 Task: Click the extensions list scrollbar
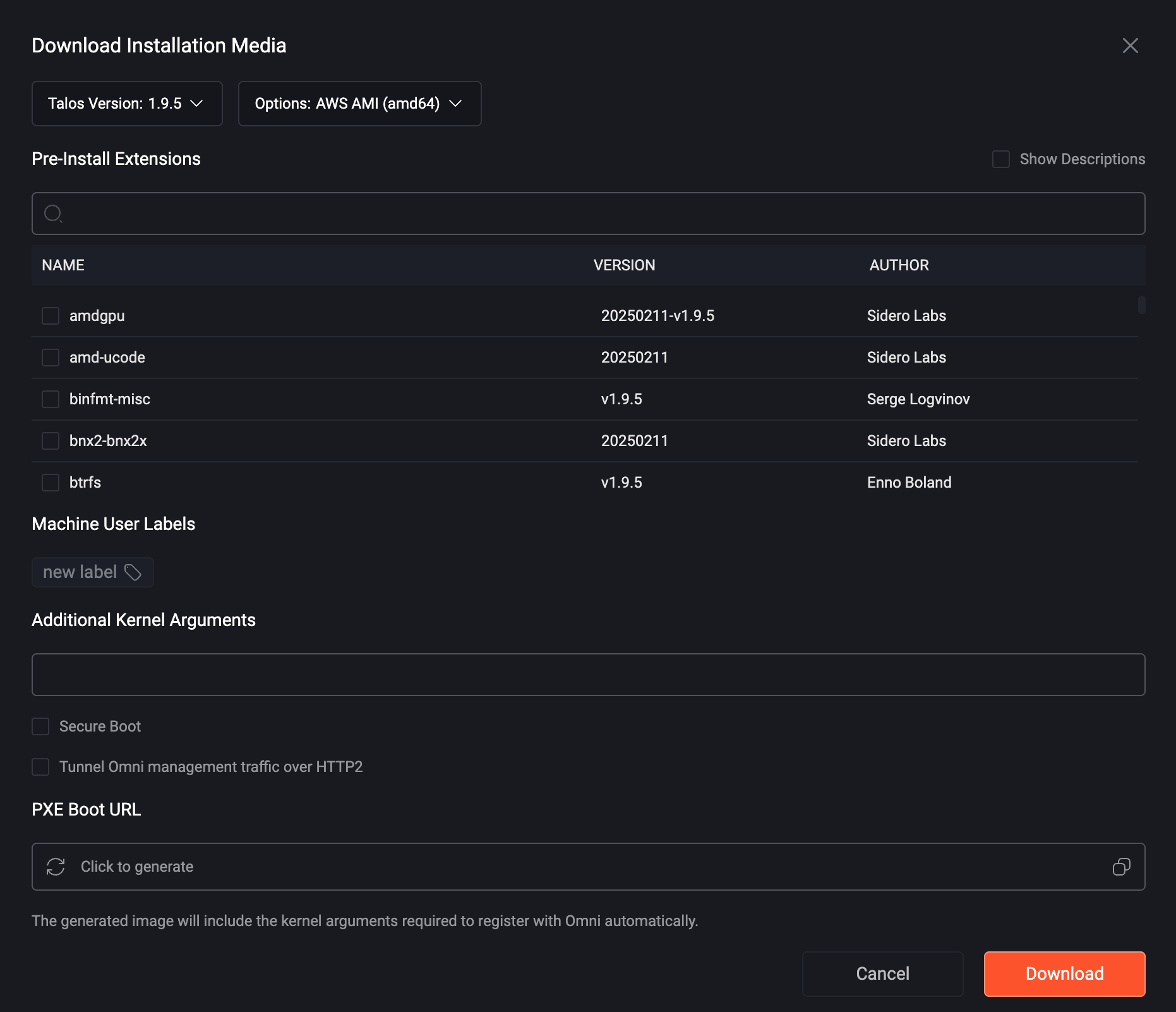[x=1141, y=304]
